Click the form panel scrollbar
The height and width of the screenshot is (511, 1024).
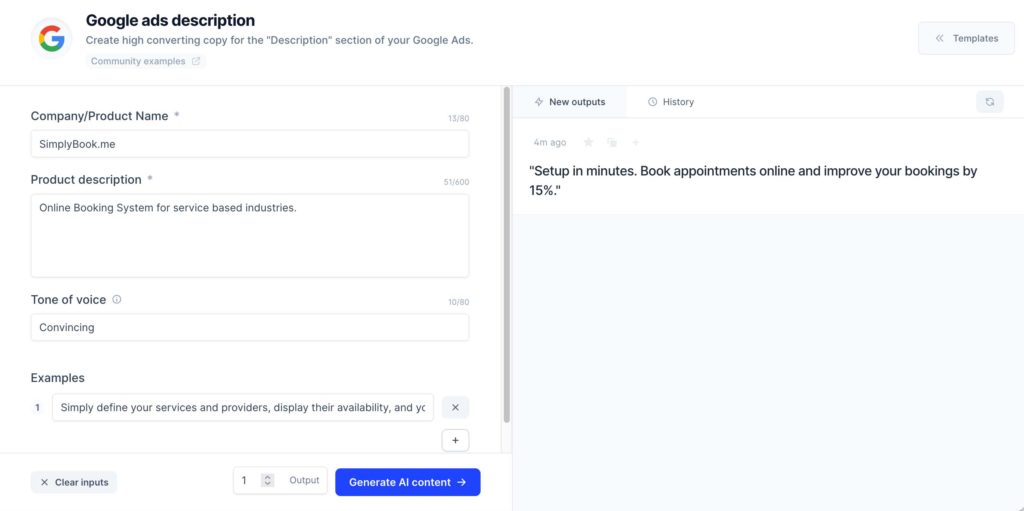pos(507,255)
